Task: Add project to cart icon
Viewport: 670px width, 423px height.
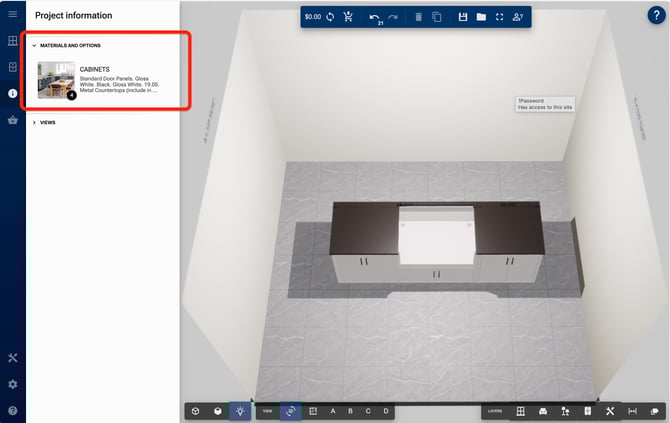Action: (x=348, y=17)
